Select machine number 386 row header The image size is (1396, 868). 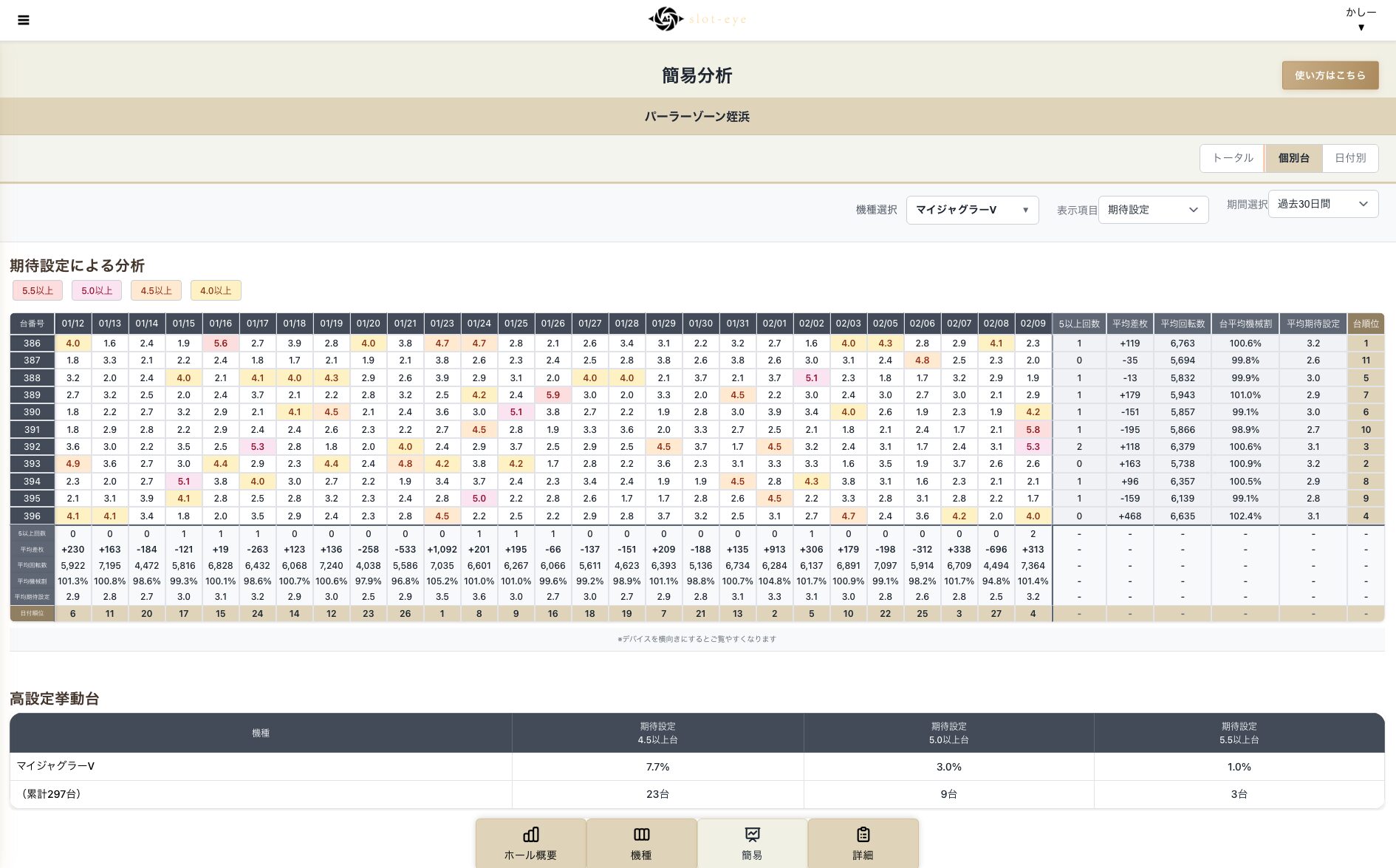[32, 344]
